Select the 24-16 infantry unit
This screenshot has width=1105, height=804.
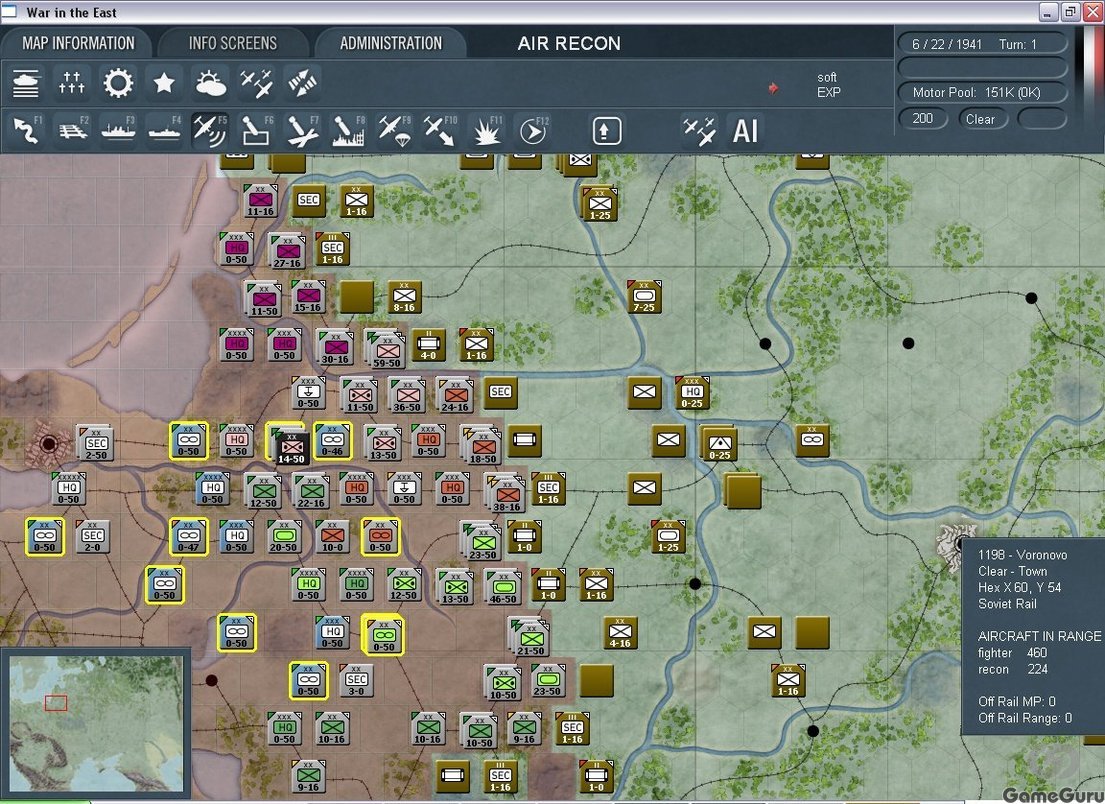coord(455,395)
